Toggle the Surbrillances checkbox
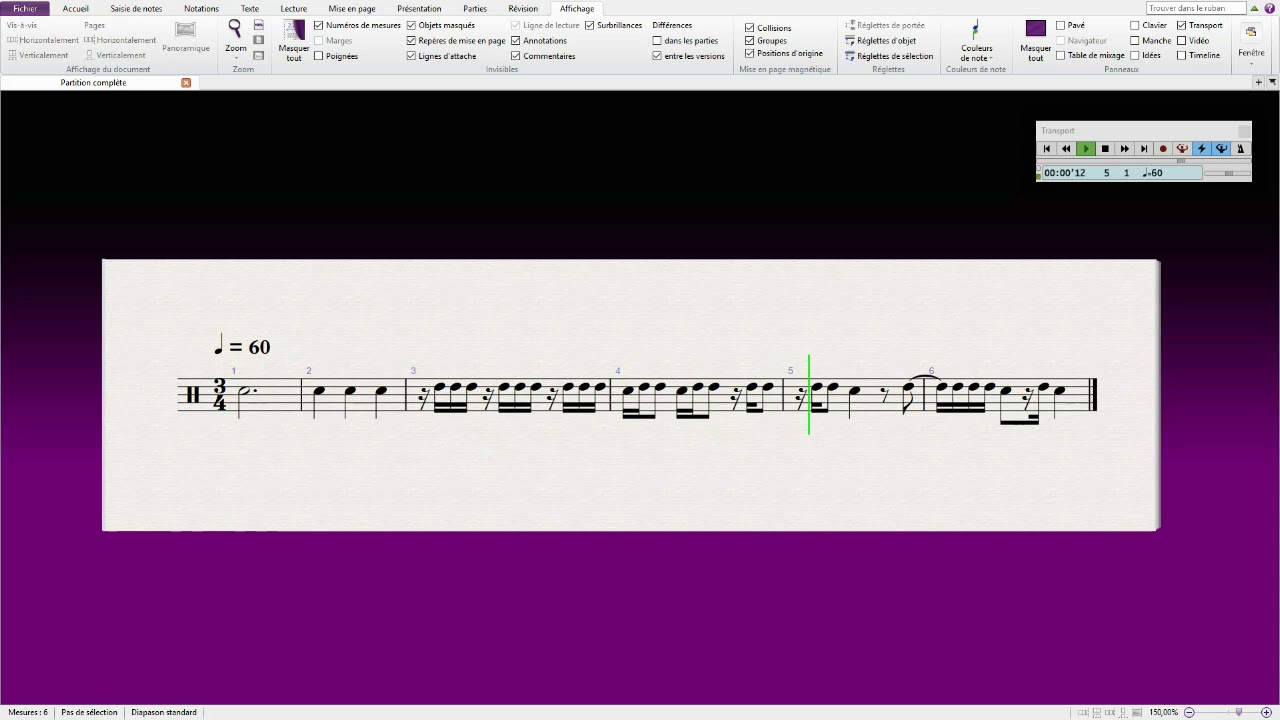Screen dimensions: 1280x720 590,25
